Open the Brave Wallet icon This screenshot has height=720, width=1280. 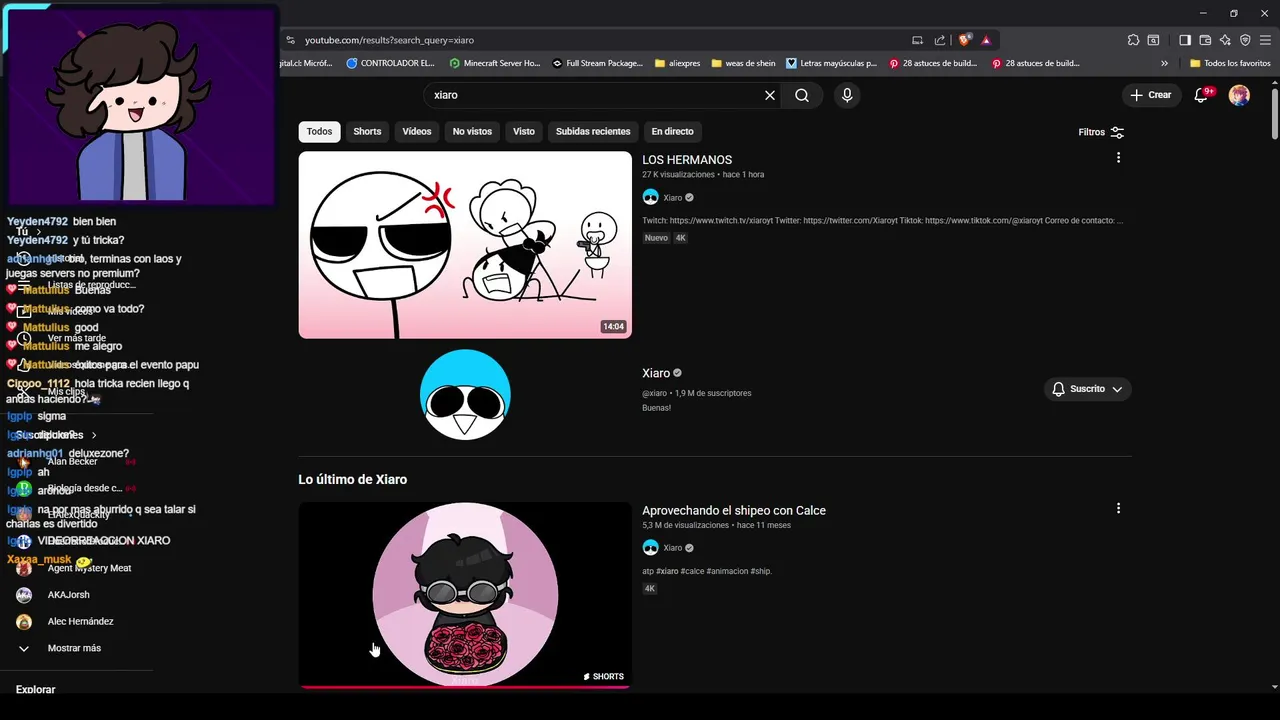1205,40
